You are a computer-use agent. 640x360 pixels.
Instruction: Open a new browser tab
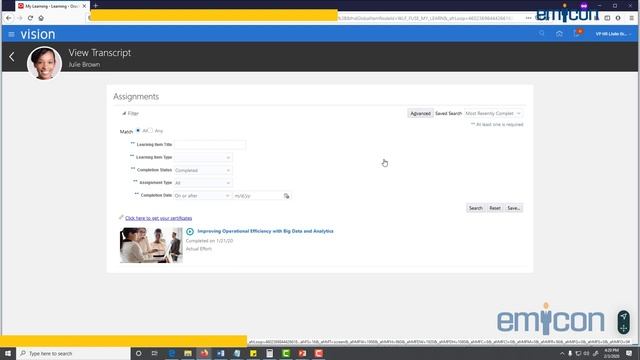(x=96, y=6)
